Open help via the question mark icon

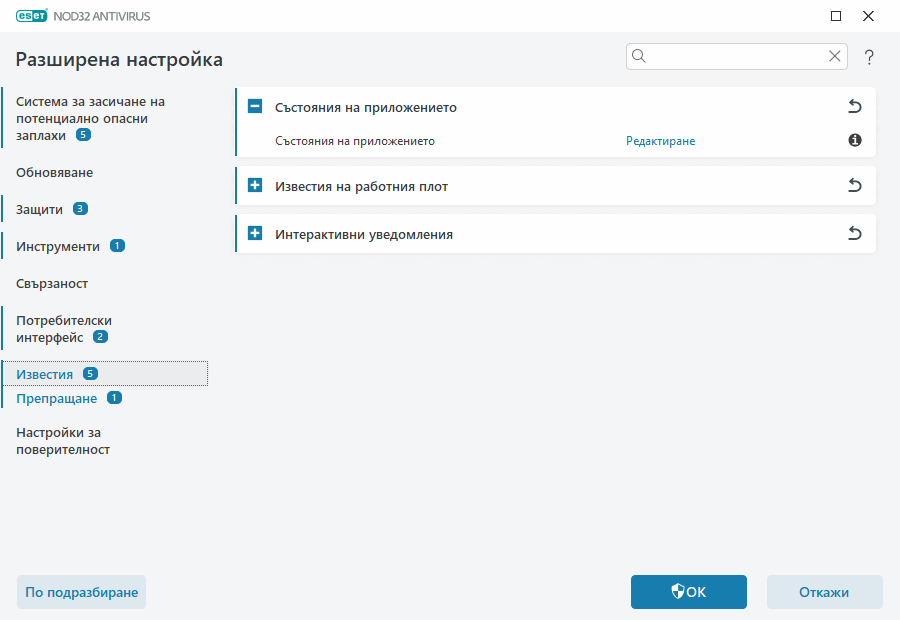(868, 57)
